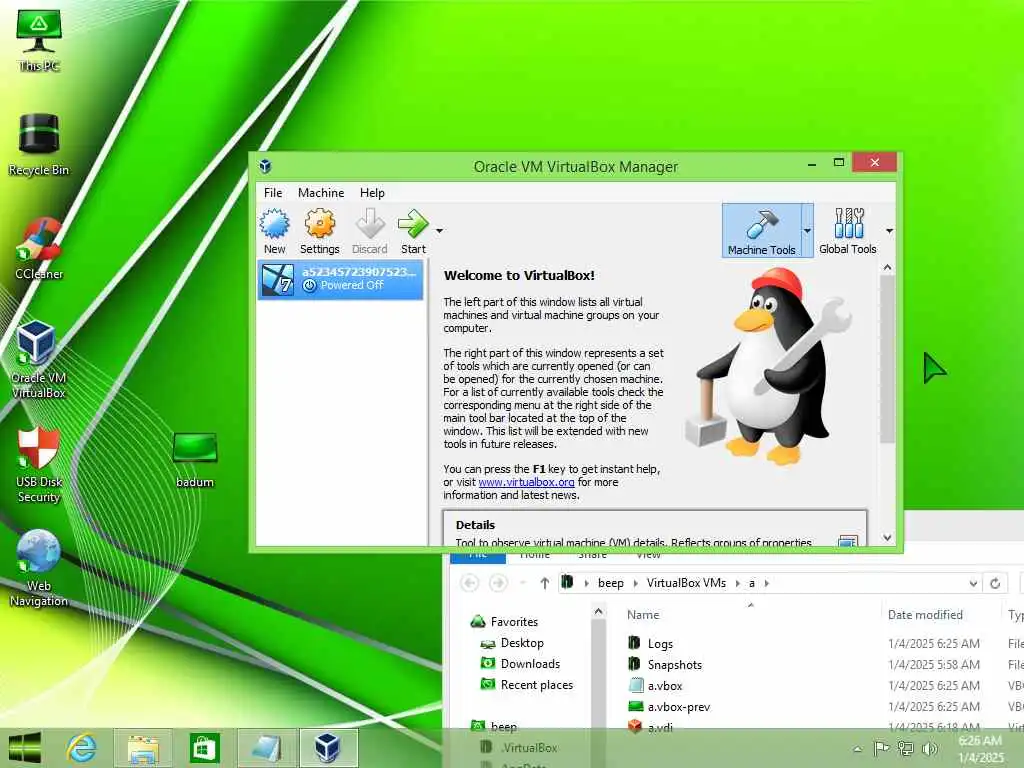Click the volume speaker tray icon
Image resolution: width=1024 pixels, height=768 pixels.
(x=929, y=748)
